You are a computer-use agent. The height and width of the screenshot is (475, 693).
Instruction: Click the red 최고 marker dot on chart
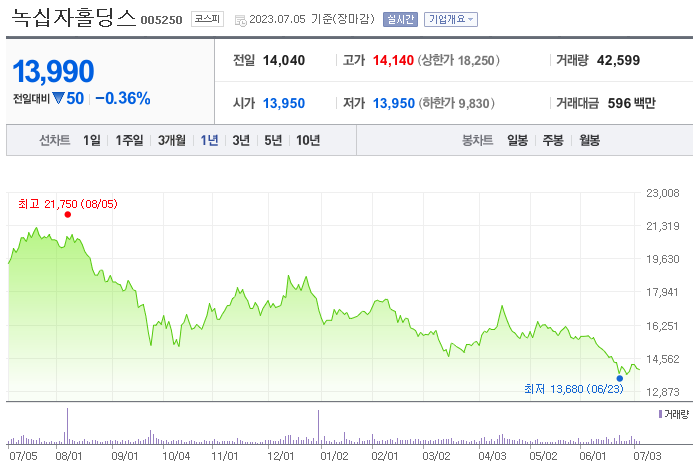click(x=68, y=215)
